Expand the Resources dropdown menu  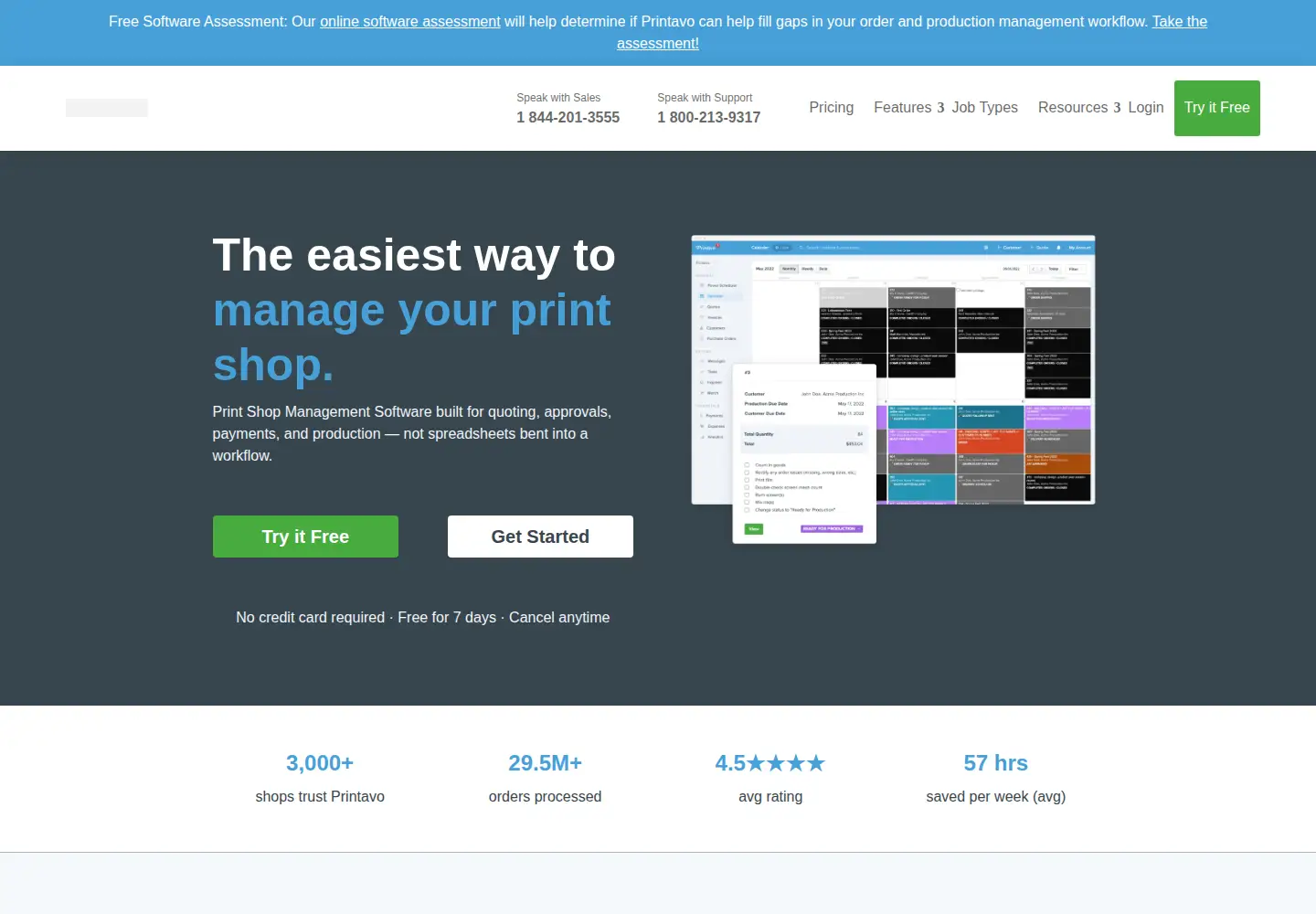(x=1079, y=107)
